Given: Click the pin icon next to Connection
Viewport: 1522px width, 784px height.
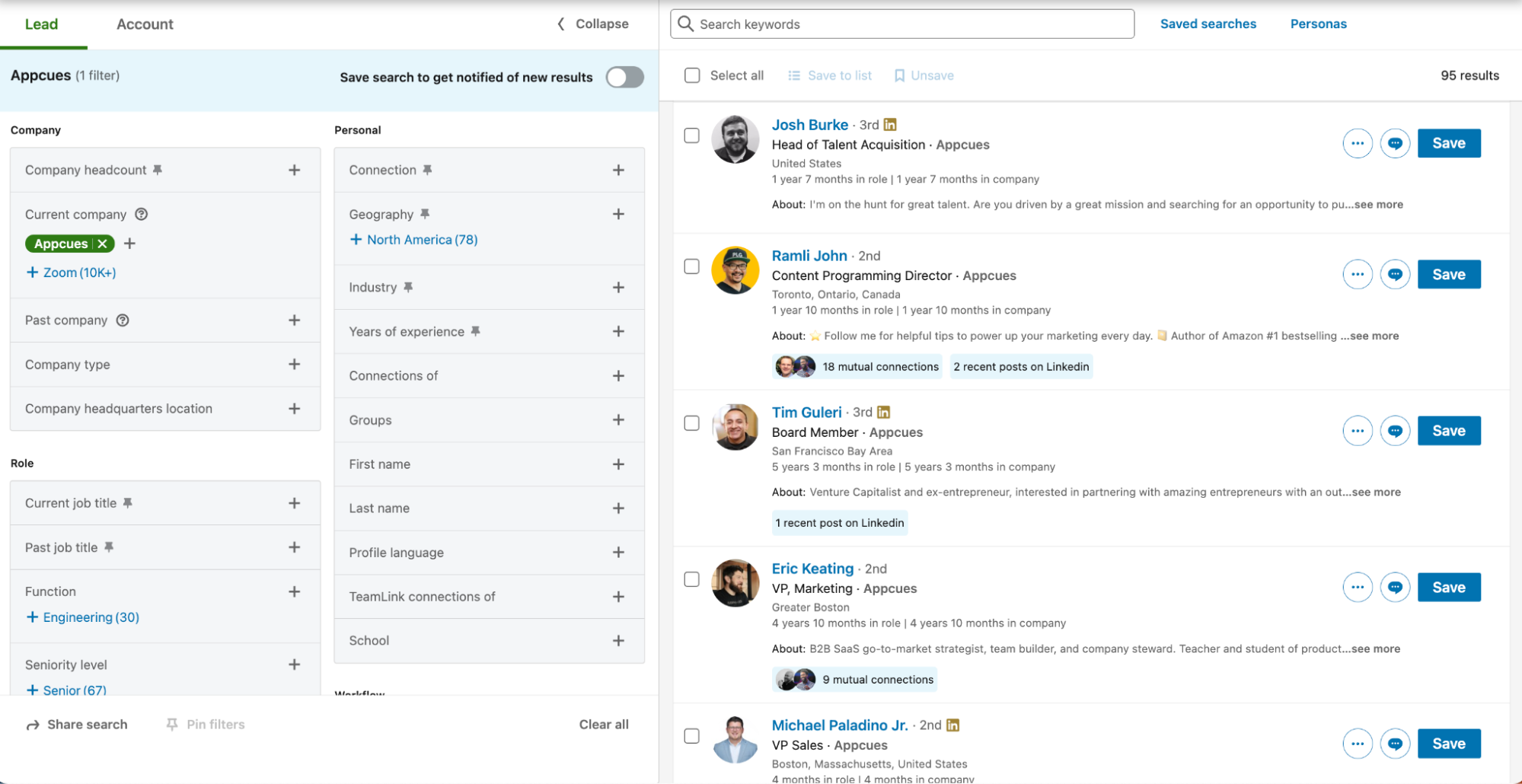Looking at the screenshot, I should pyautogui.click(x=427, y=170).
